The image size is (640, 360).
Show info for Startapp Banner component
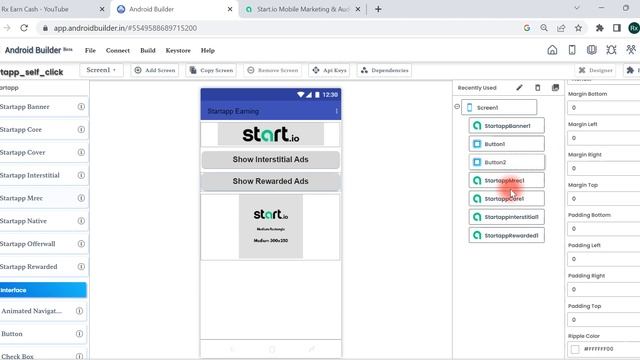tap(81, 107)
